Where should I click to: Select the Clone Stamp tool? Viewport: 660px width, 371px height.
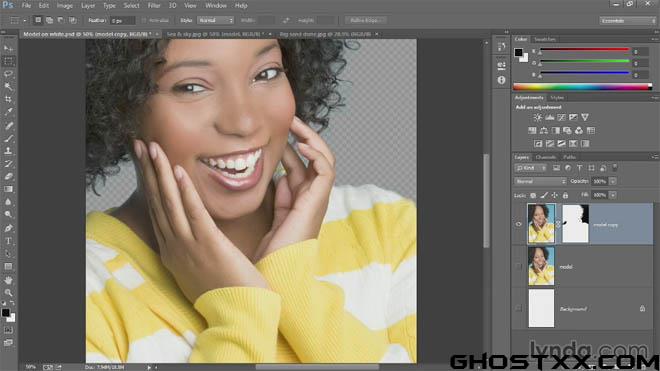(8, 151)
